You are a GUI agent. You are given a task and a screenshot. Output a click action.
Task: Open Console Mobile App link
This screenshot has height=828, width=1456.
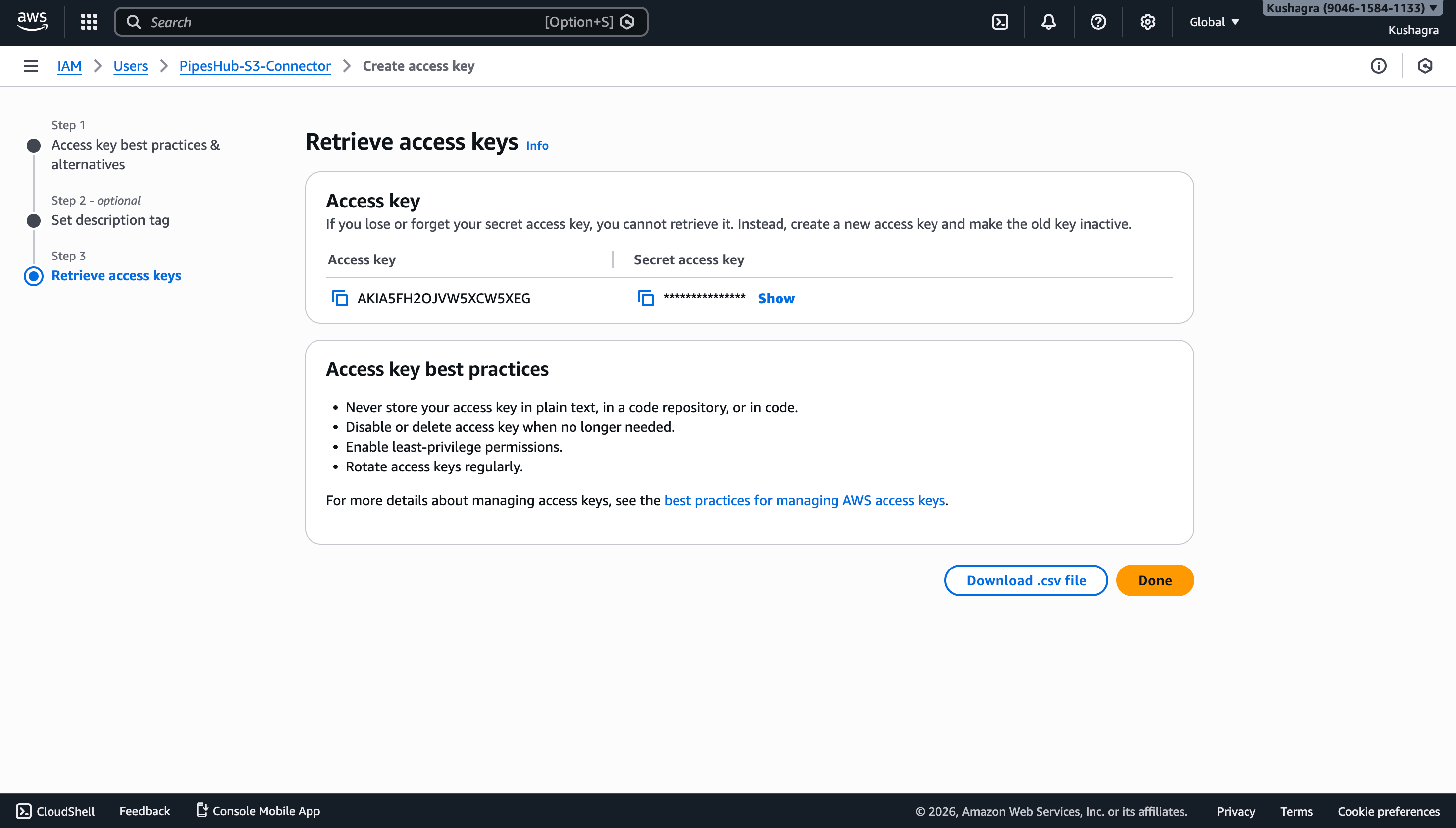pyautogui.click(x=259, y=811)
